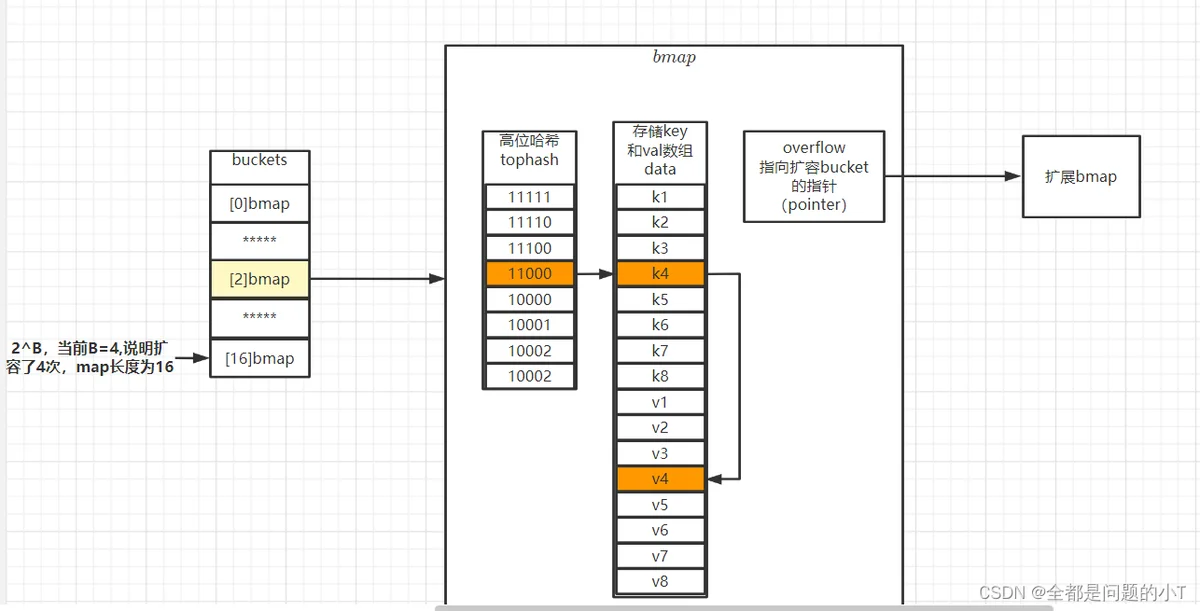Click the 高位哈希 tophash header
The width and height of the screenshot is (1200, 611).
529,157
